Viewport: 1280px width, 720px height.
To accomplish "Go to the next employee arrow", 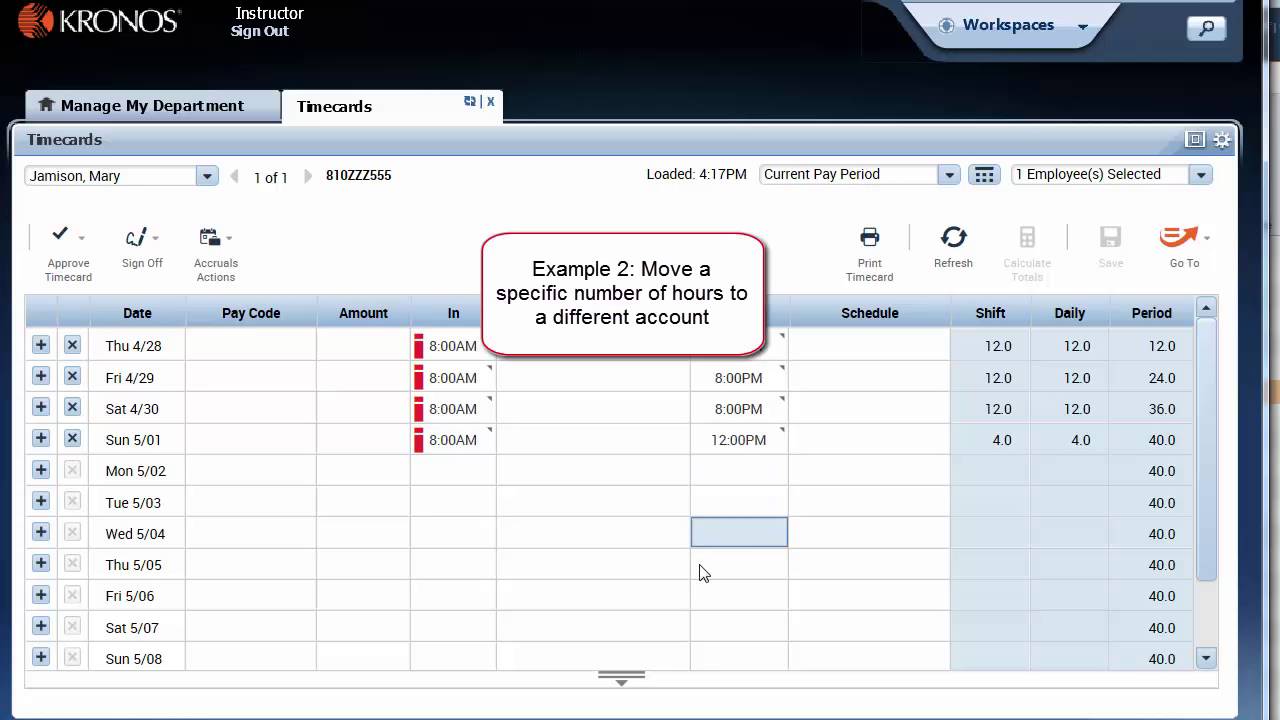I will pyautogui.click(x=308, y=176).
